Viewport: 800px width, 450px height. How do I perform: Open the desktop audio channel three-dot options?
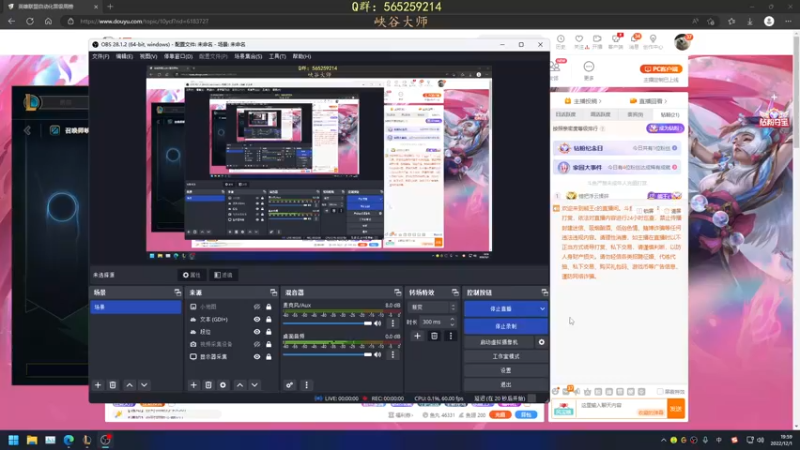point(393,355)
